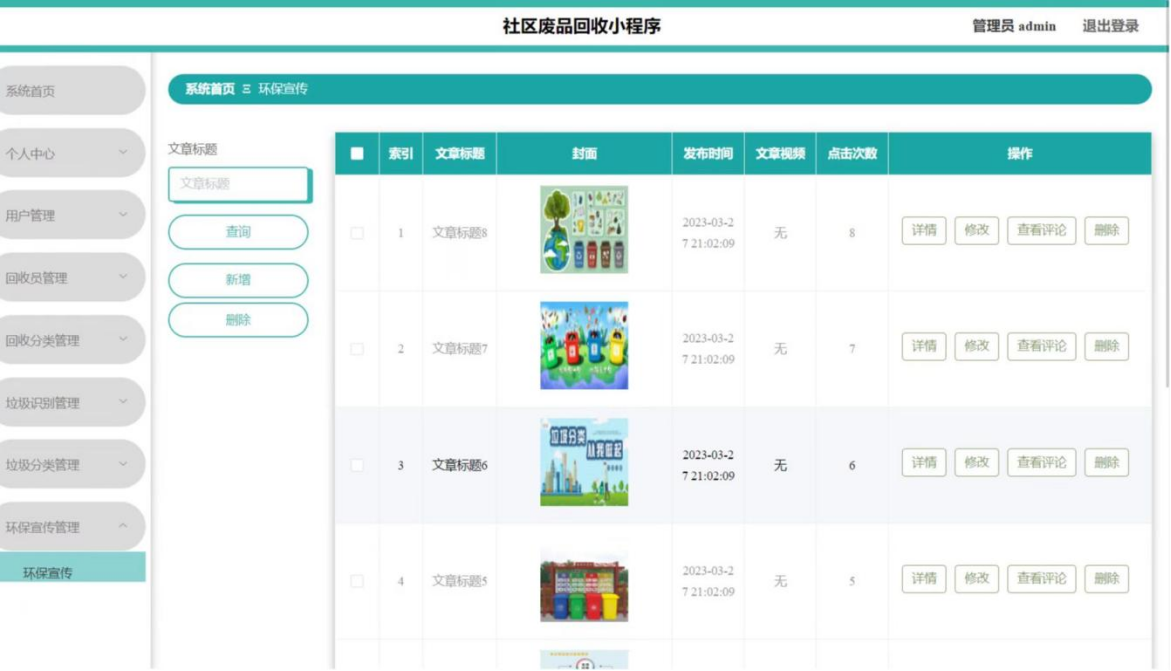Open 详情 for 文章标题7
The height and width of the screenshot is (671, 1171).
click(x=924, y=346)
